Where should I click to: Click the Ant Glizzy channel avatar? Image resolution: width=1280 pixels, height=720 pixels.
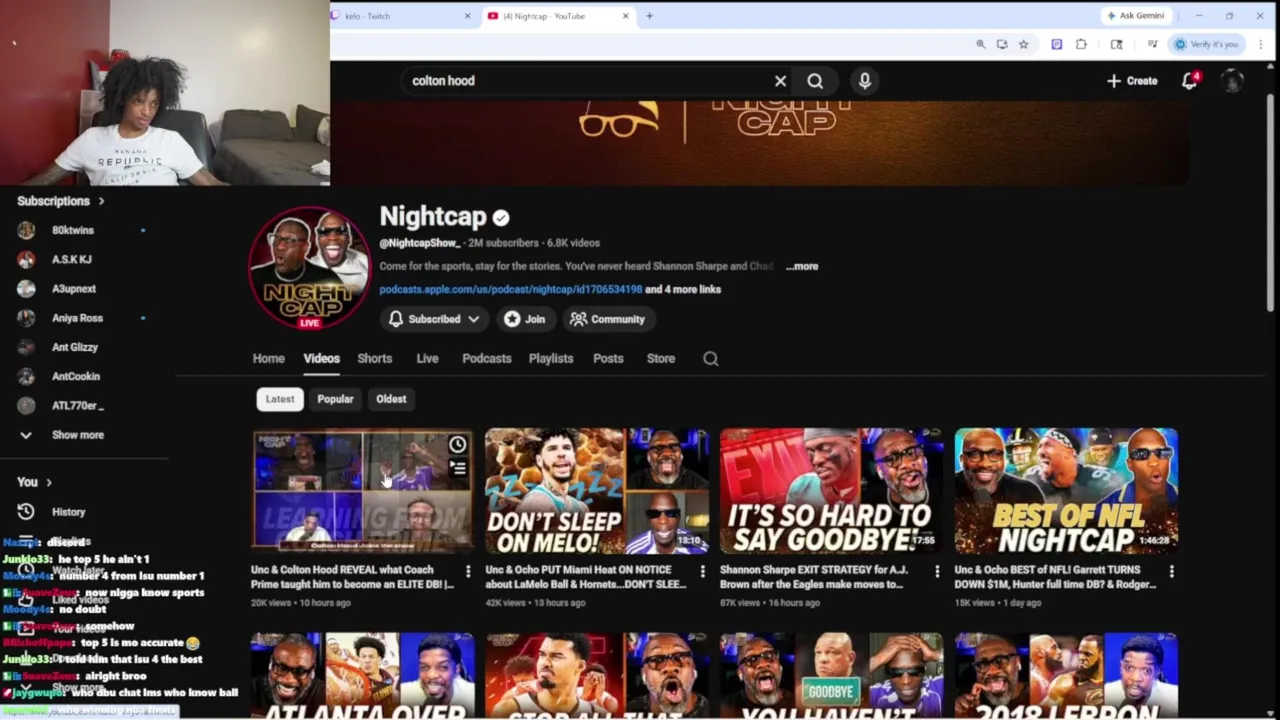click(26, 347)
